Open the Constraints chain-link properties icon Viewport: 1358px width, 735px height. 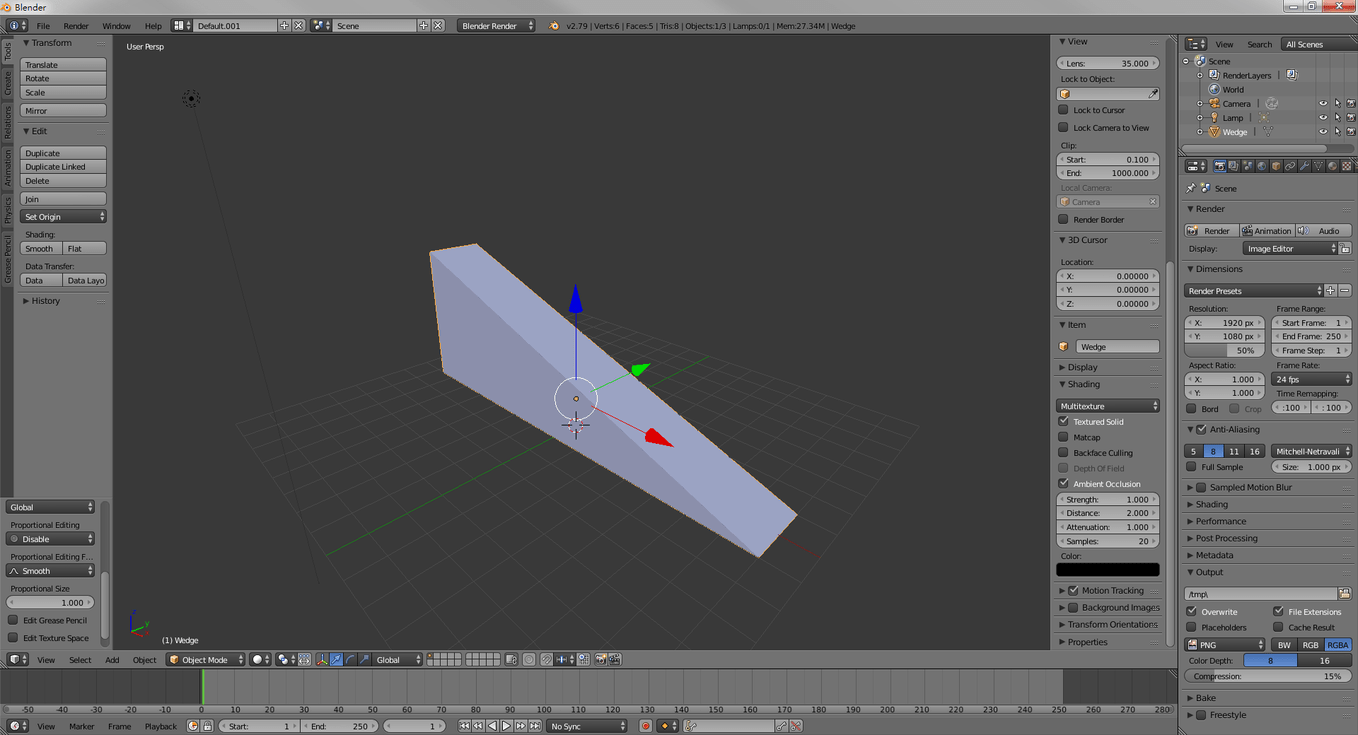(x=1290, y=166)
